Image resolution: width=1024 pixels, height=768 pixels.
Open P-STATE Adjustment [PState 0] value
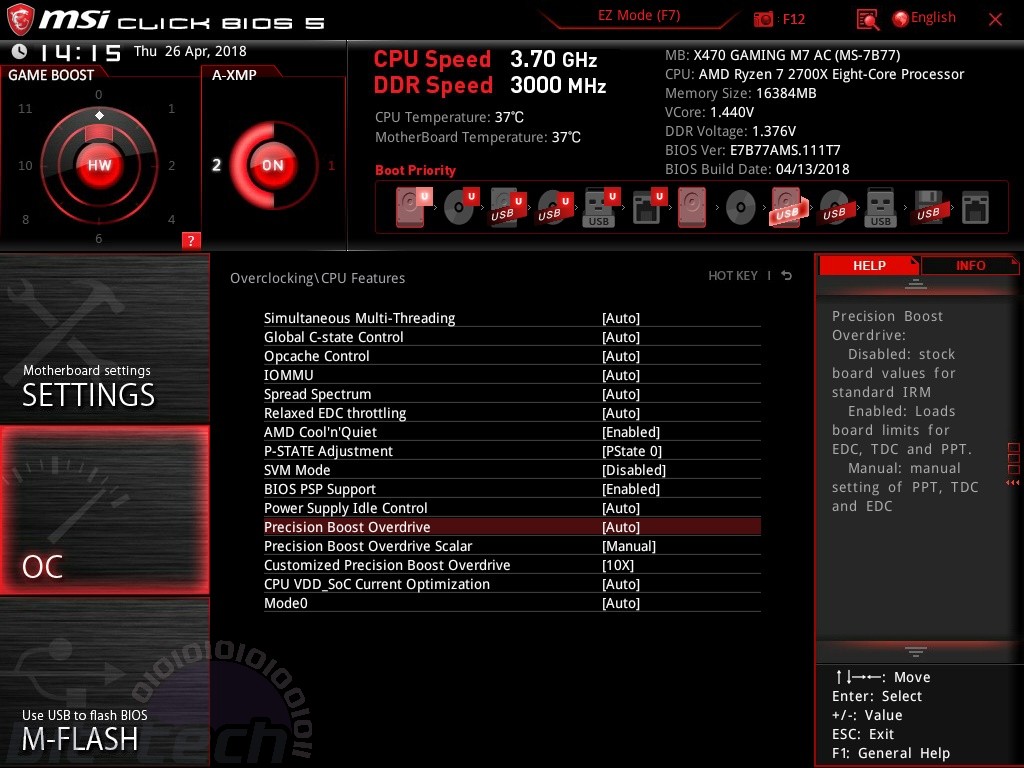pyautogui.click(x=632, y=451)
